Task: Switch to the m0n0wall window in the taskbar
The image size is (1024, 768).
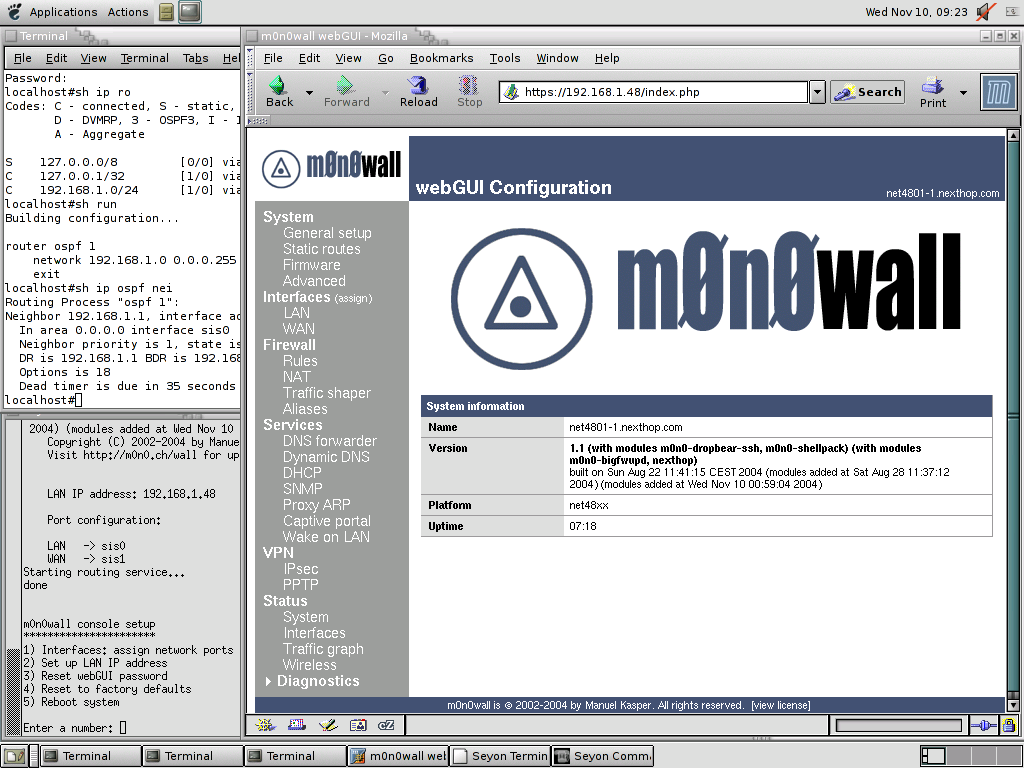Action: [398, 756]
